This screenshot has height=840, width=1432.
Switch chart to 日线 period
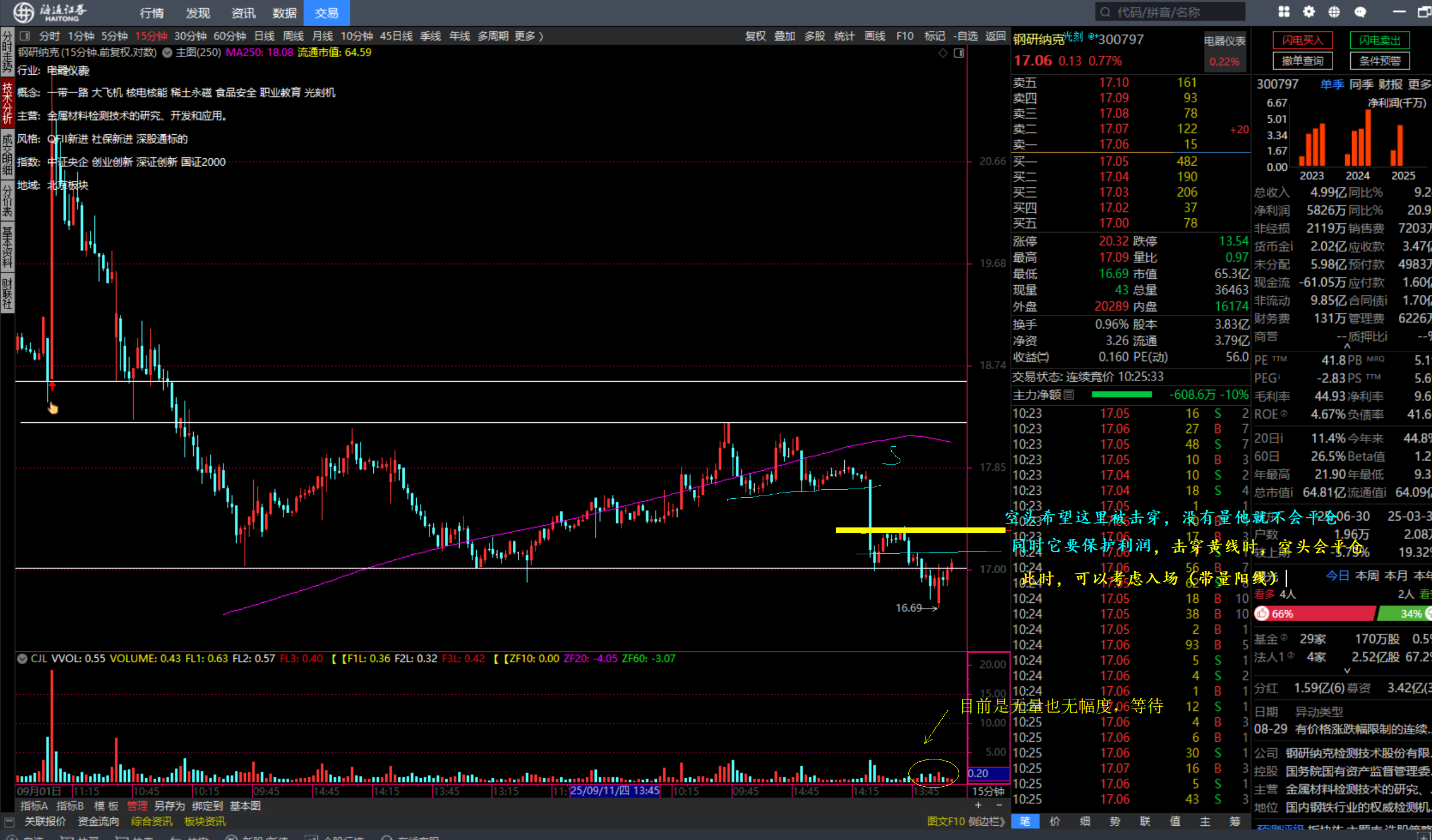point(264,36)
